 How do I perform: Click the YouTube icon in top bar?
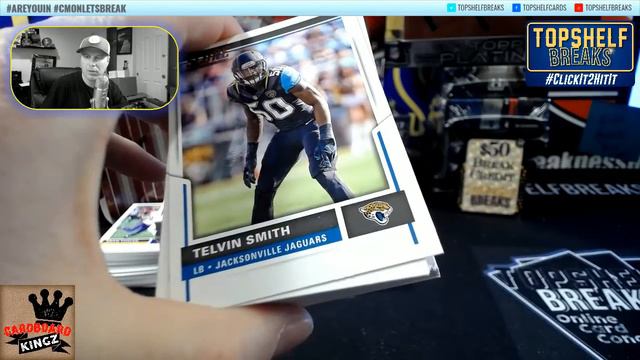[578, 8]
